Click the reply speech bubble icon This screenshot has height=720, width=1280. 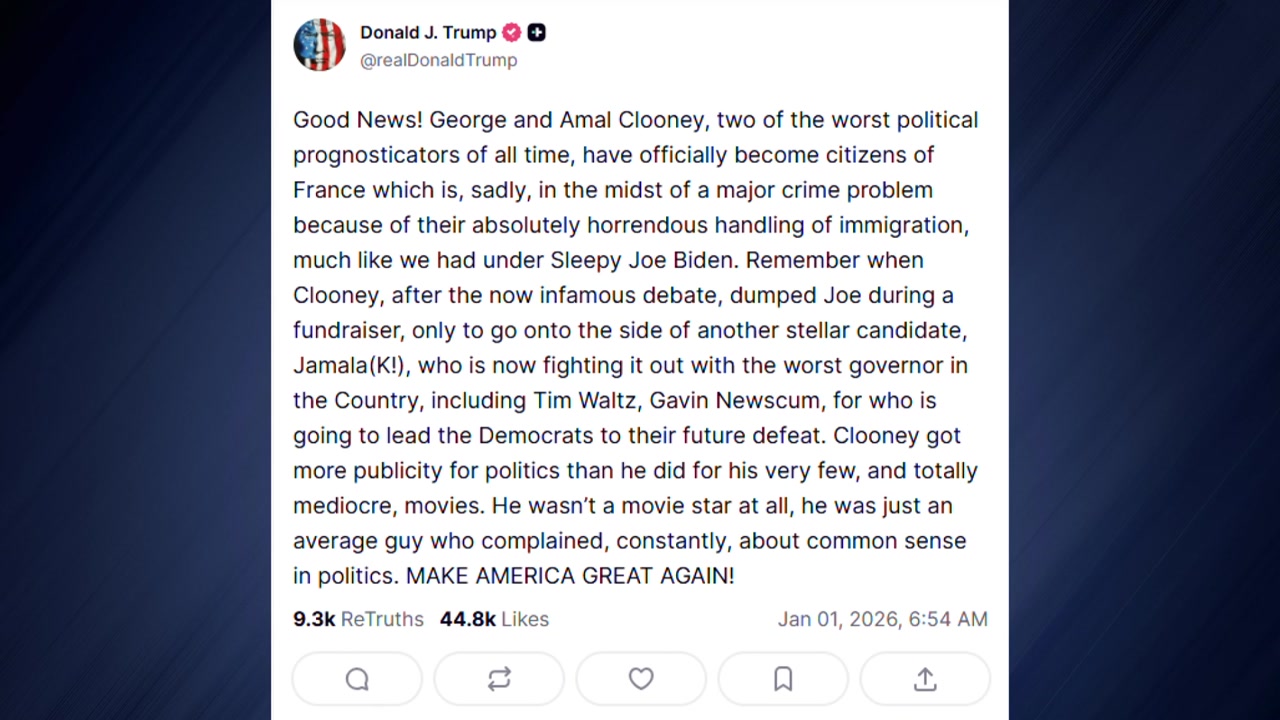[357, 679]
